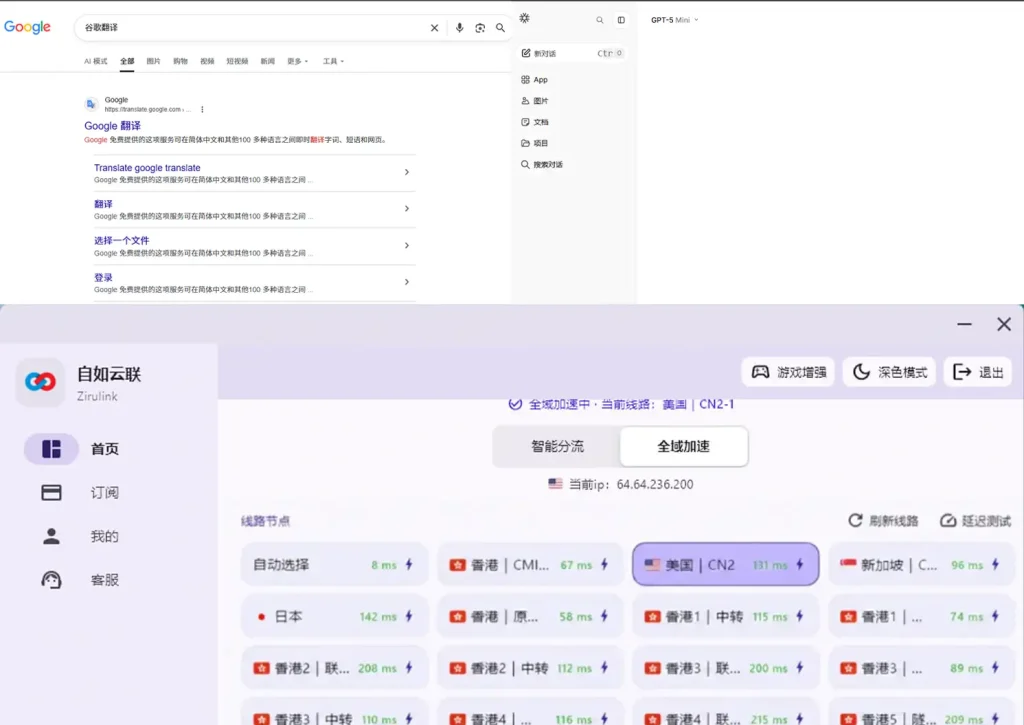
Task: Open Translate google translate sublink
Action: point(147,168)
